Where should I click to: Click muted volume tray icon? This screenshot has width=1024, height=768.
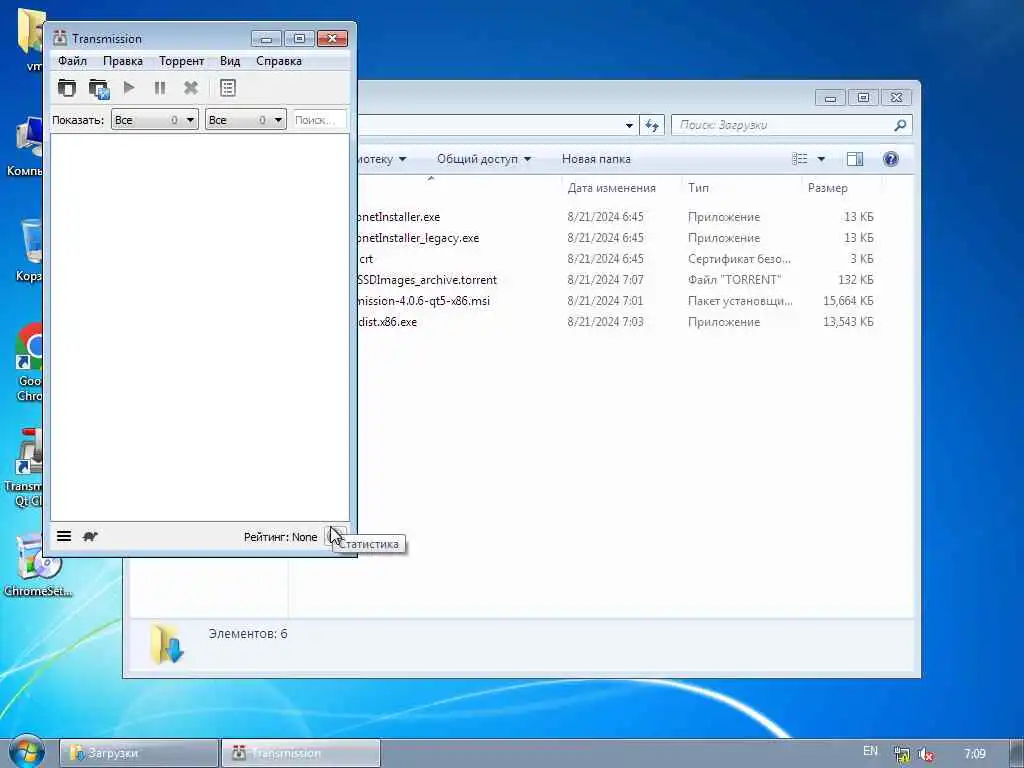[x=925, y=754]
